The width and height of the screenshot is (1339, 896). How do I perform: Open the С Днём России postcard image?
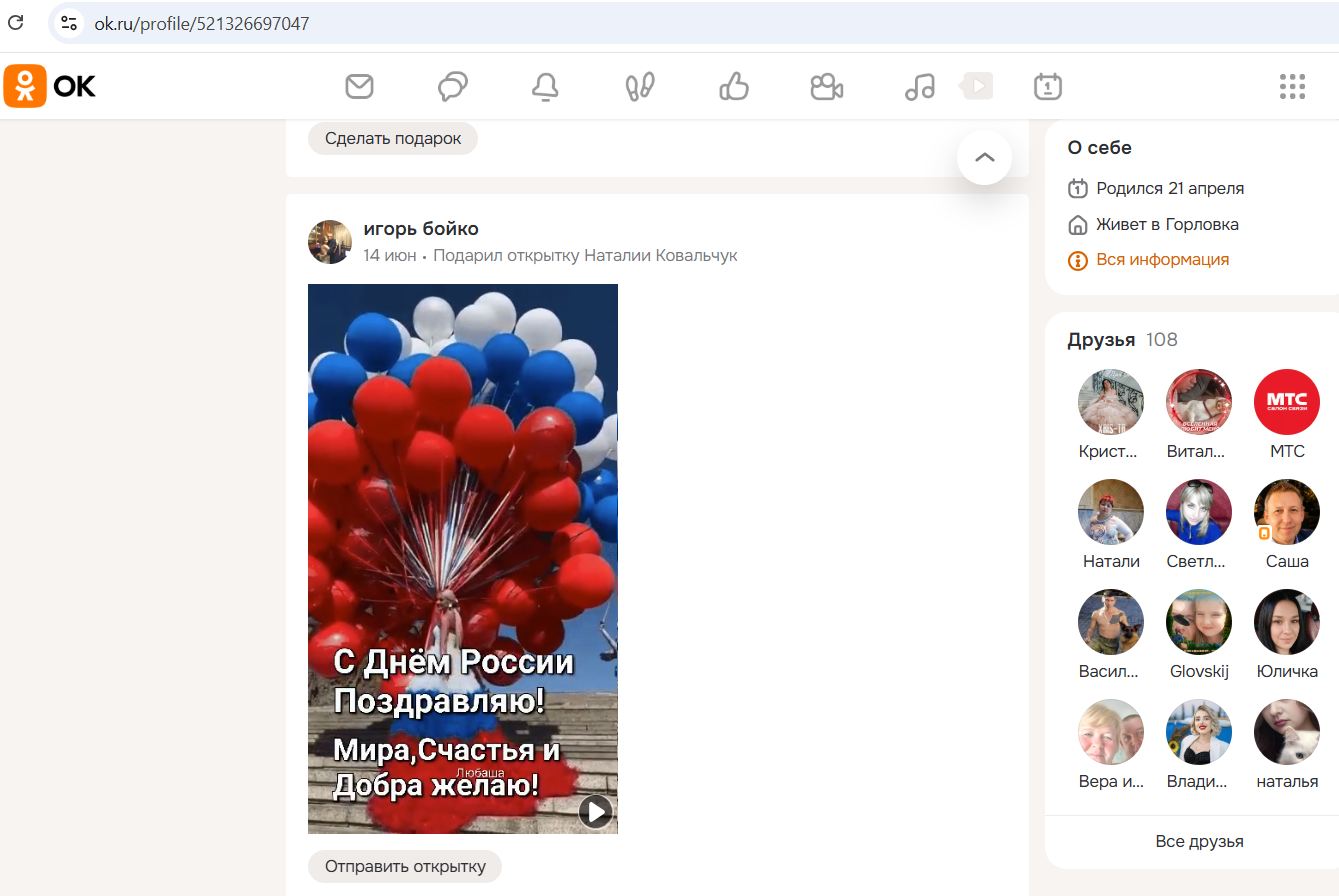click(x=463, y=558)
